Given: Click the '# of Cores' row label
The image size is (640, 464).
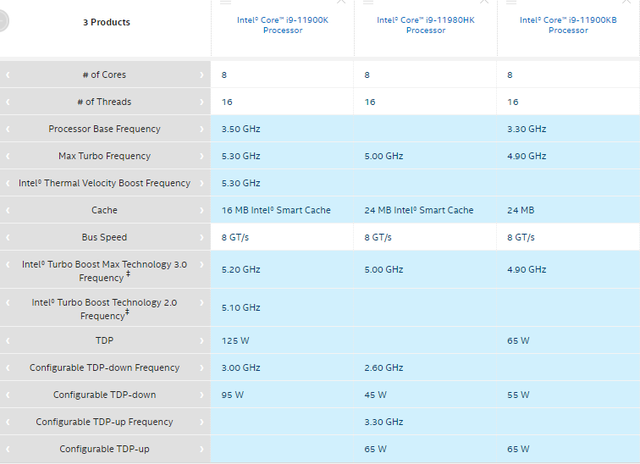Looking at the screenshot, I should coord(104,75).
